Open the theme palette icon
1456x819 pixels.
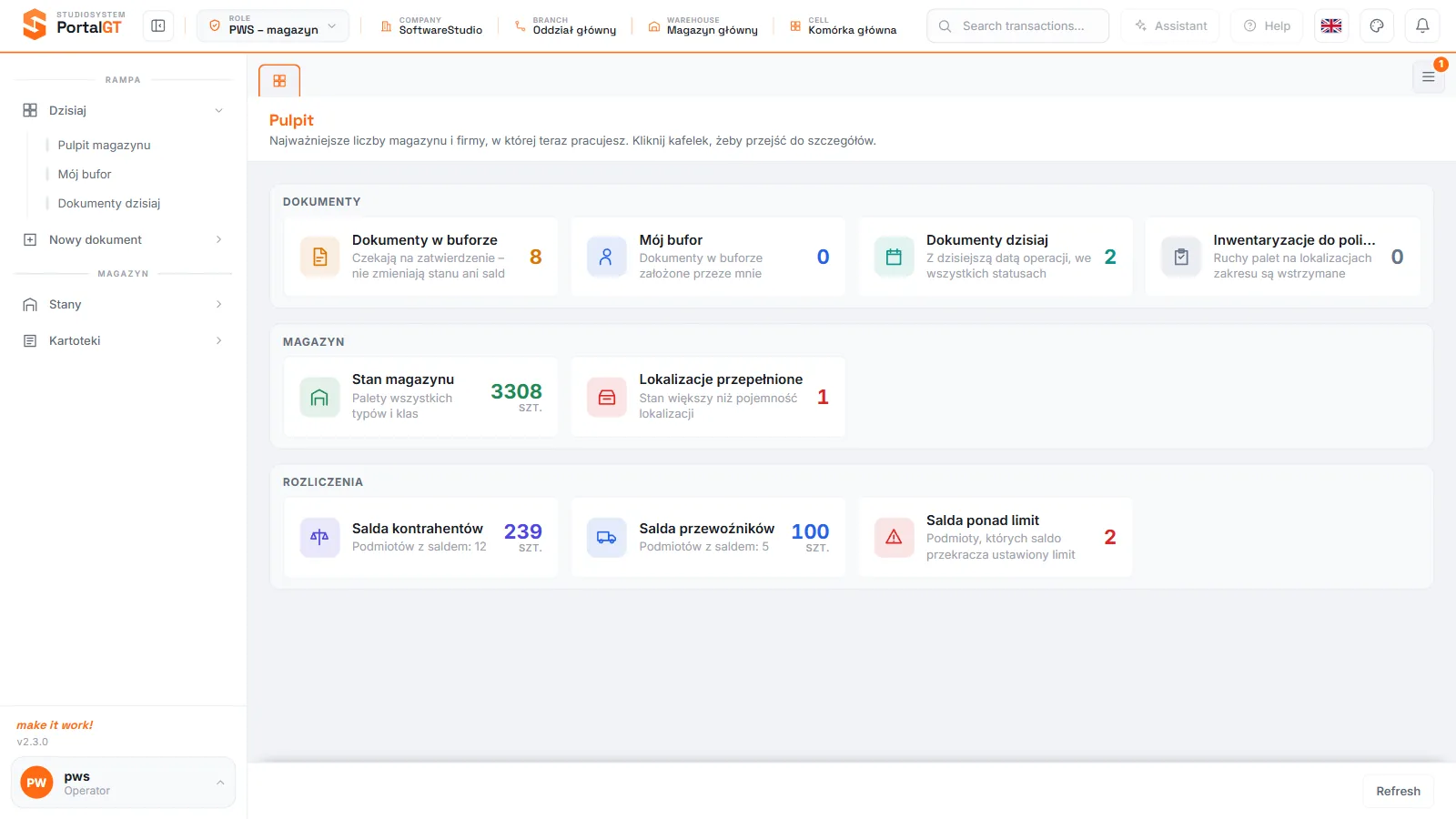(1377, 25)
